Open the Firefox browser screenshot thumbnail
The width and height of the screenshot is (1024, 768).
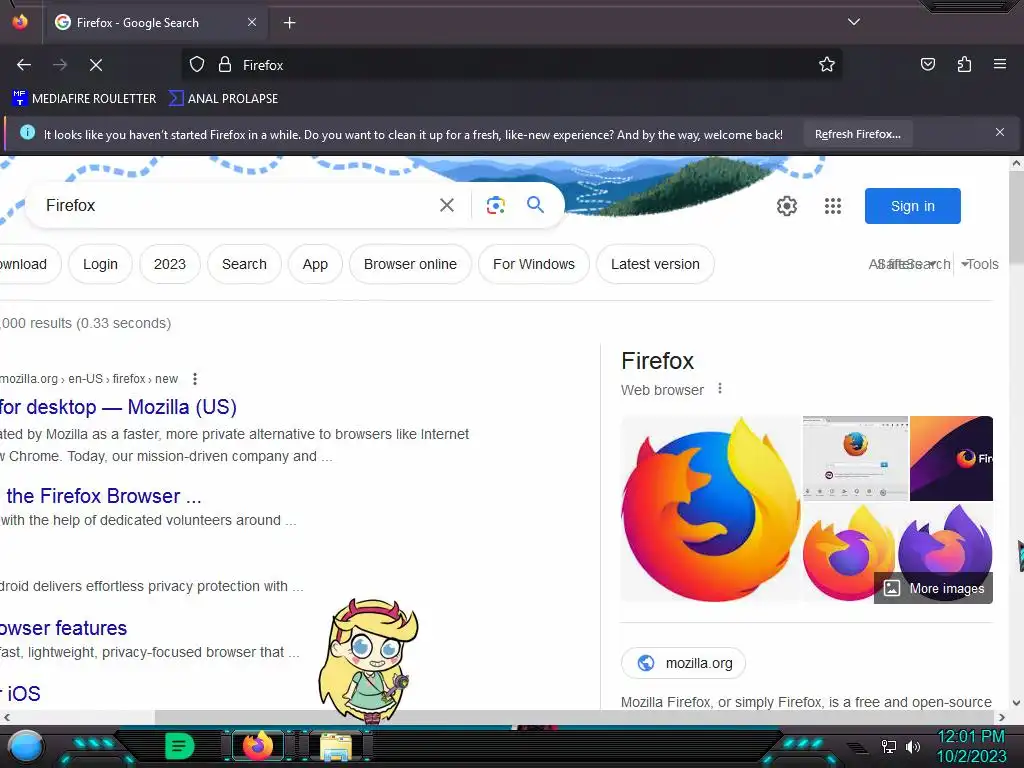[855, 458]
